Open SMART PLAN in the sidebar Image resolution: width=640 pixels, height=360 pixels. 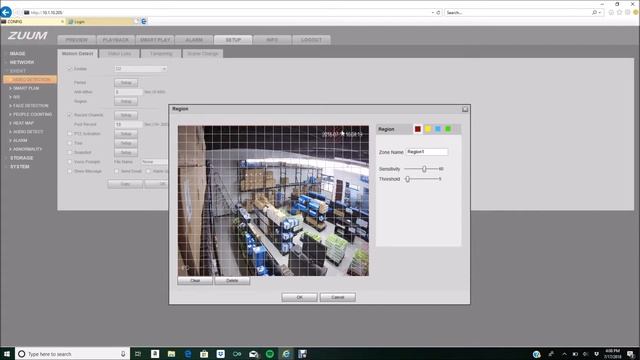point(26,88)
